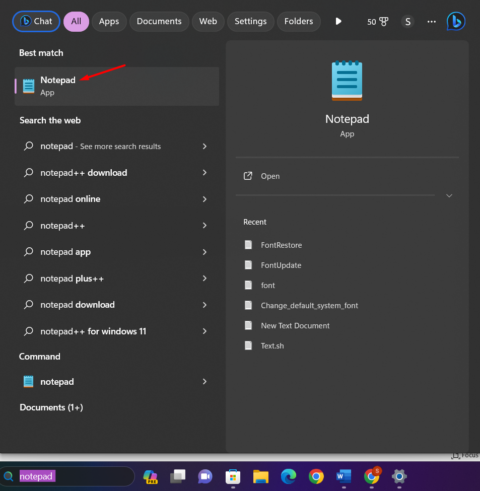Expand arrow for 'notepad++ for windows 11'
Viewport: 480px width, 491px height.
(x=204, y=331)
